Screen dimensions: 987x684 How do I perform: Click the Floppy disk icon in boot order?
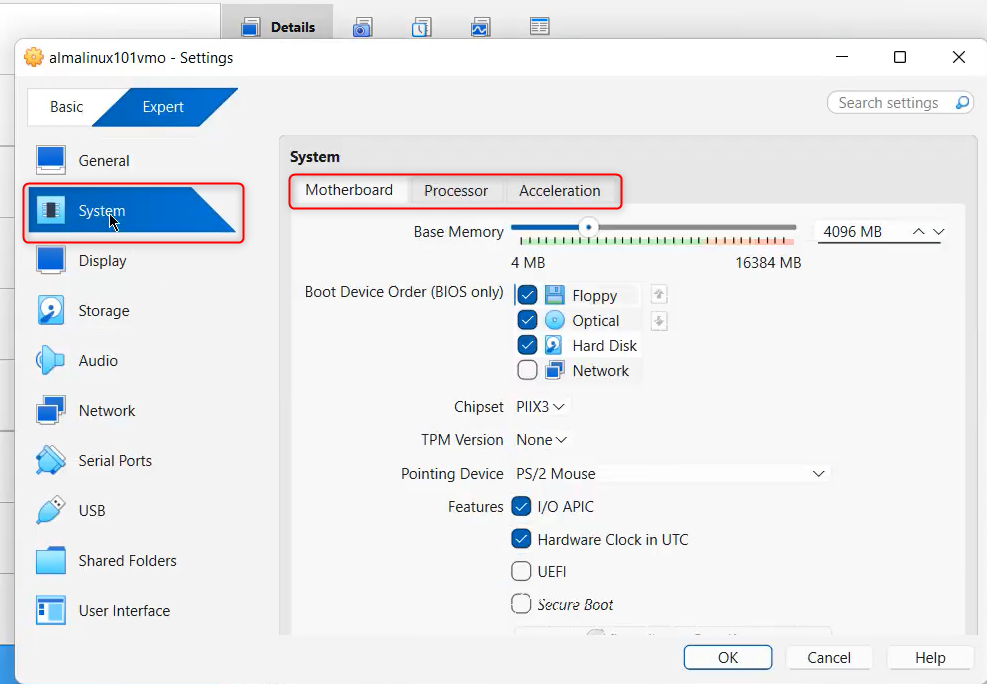[x=555, y=294]
